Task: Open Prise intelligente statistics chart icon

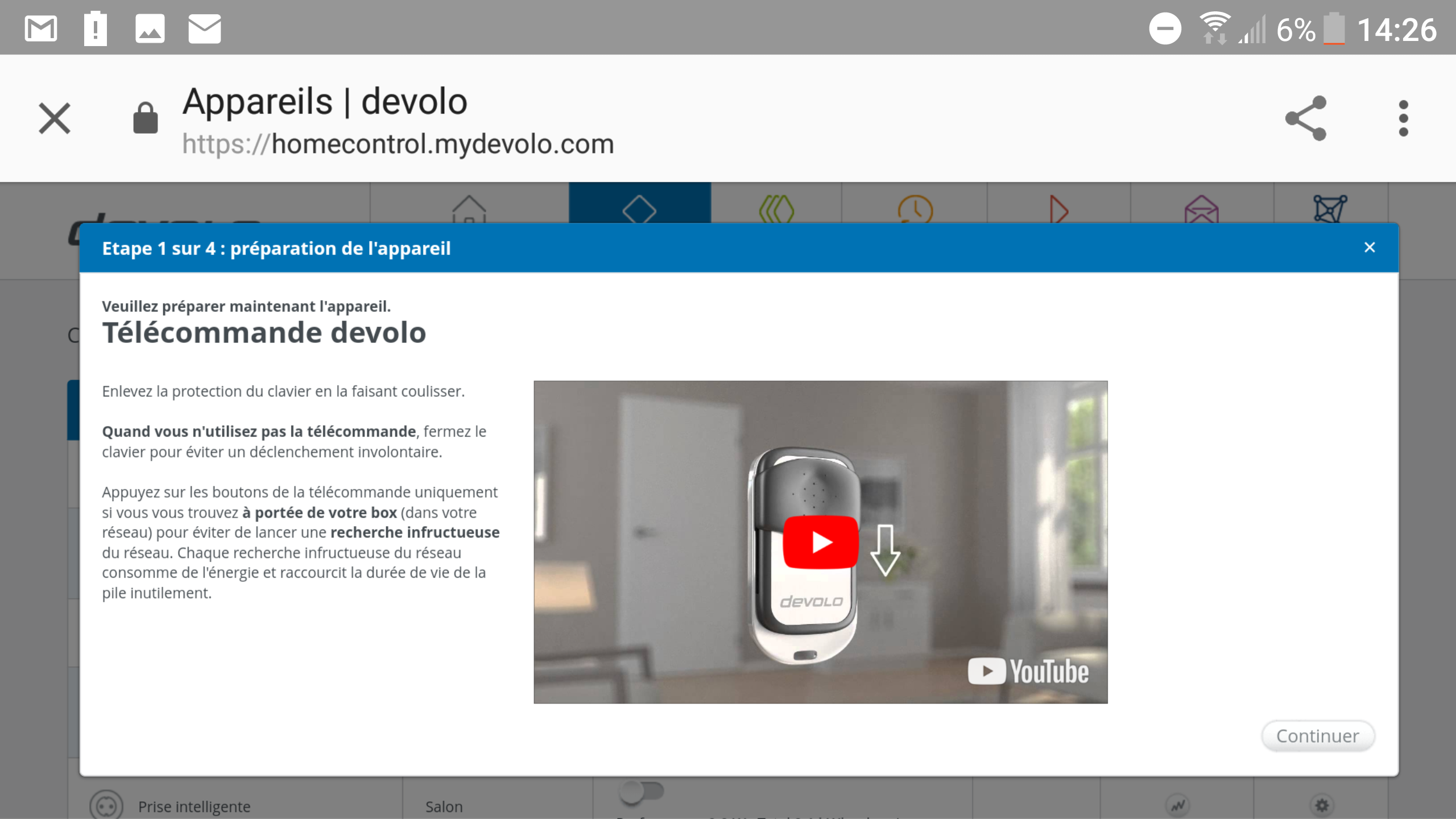Action: pos(1177,805)
